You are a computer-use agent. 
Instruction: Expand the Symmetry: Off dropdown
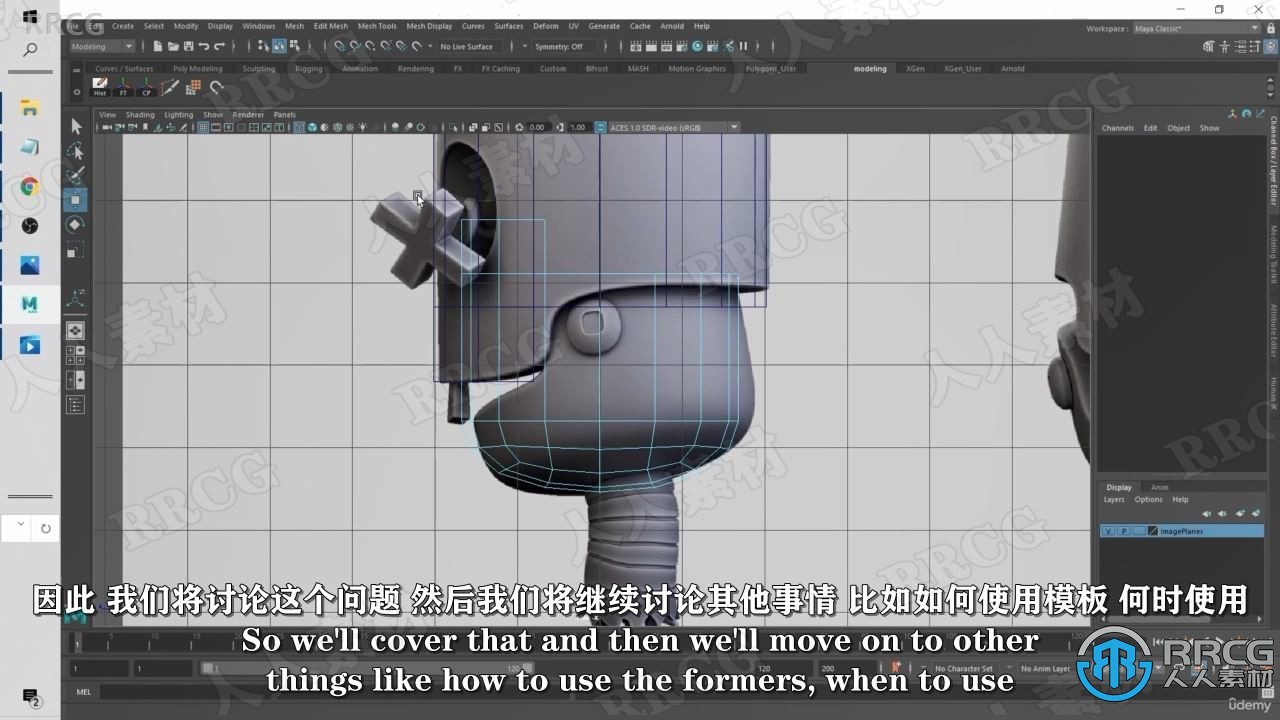point(563,46)
